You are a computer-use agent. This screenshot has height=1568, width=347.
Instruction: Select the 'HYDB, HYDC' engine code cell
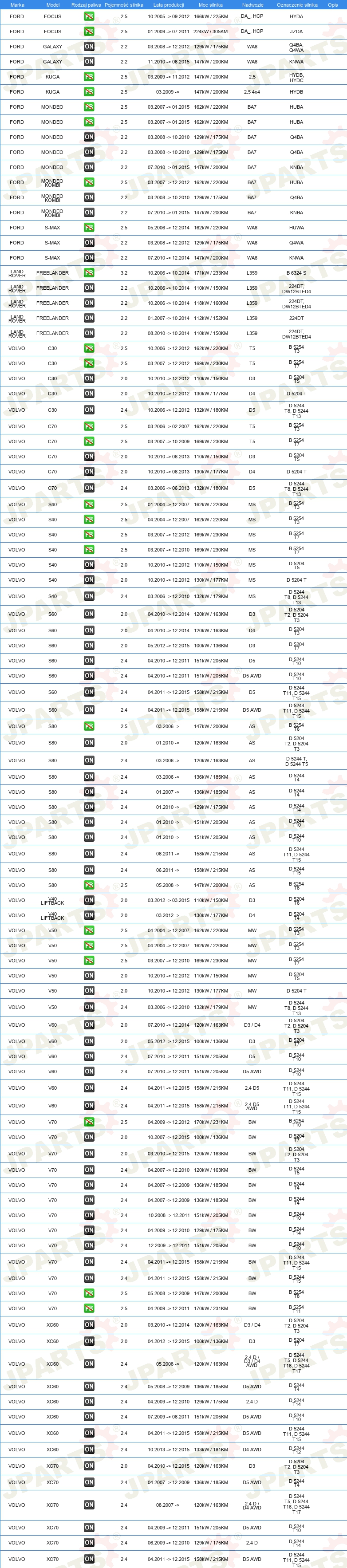[296, 77]
